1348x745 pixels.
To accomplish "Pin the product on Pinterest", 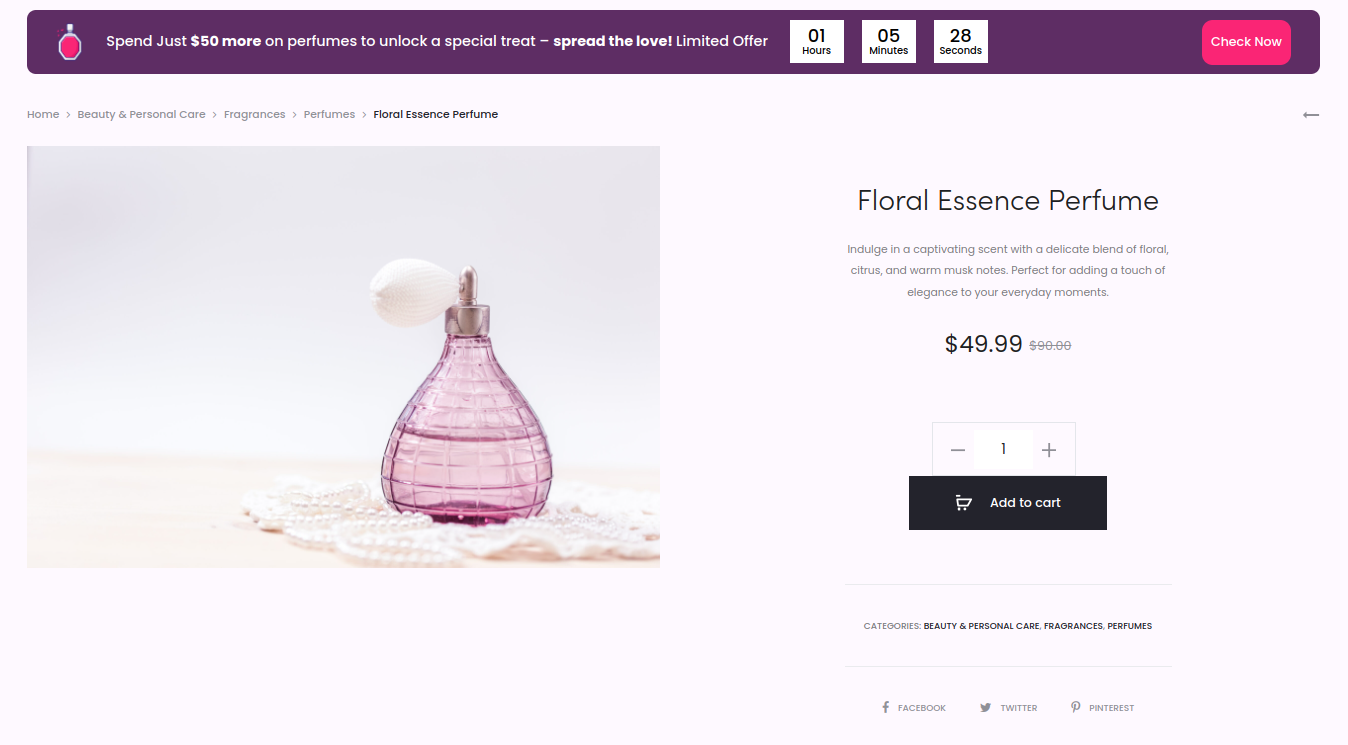I will click(1102, 708).
